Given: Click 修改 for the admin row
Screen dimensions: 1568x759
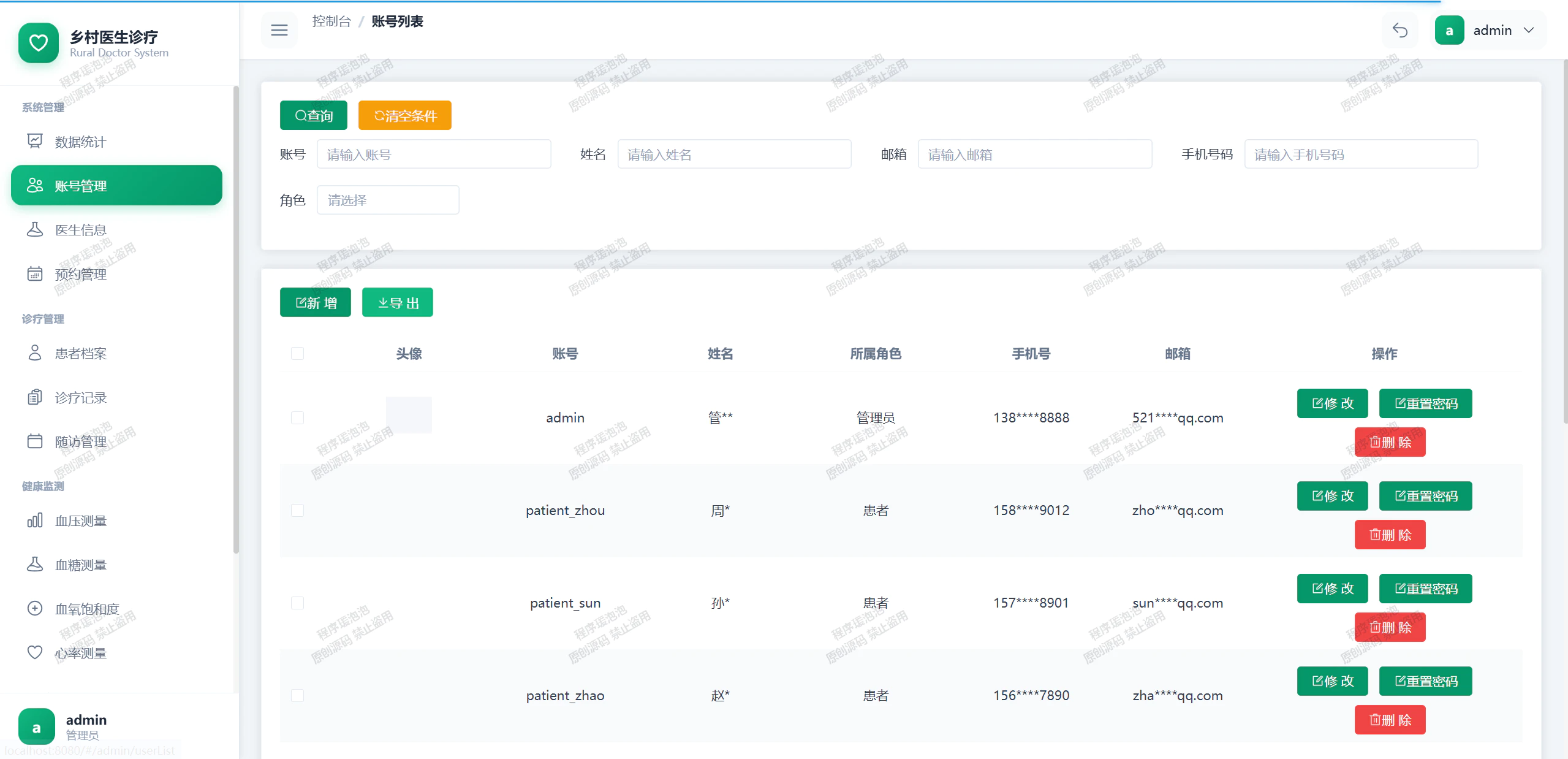Looking at the screenshot, I should tap(1333, 403).
